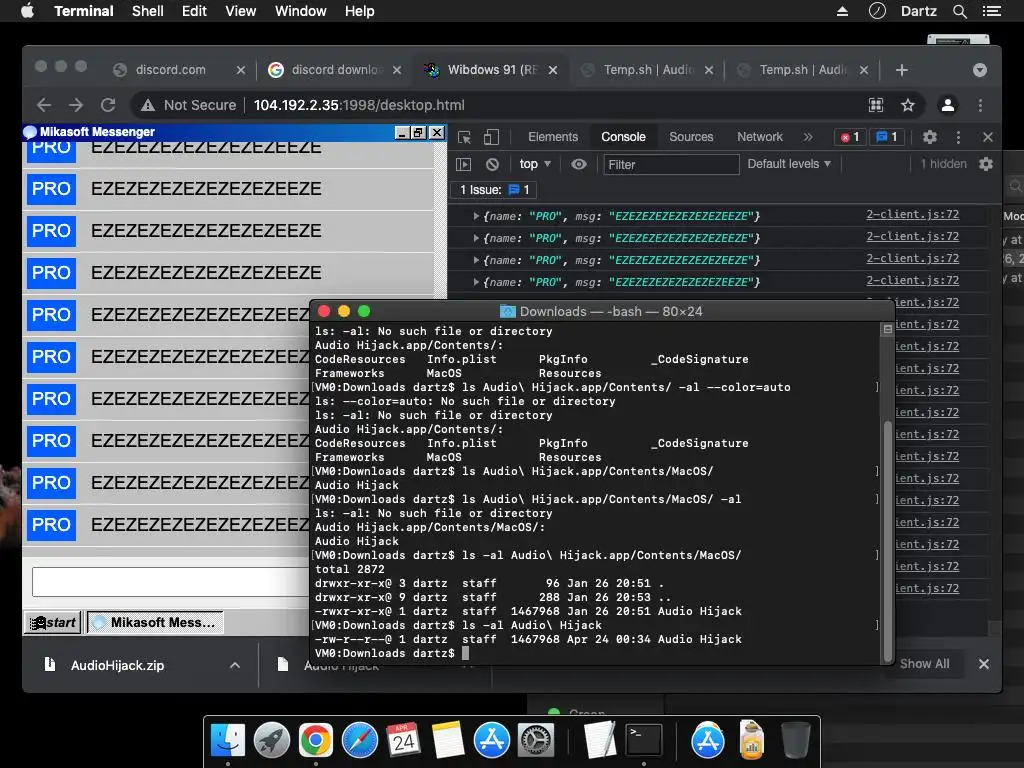Open the Window menu
This screenshot has width=1024, height=768.
tap(300, 11)
